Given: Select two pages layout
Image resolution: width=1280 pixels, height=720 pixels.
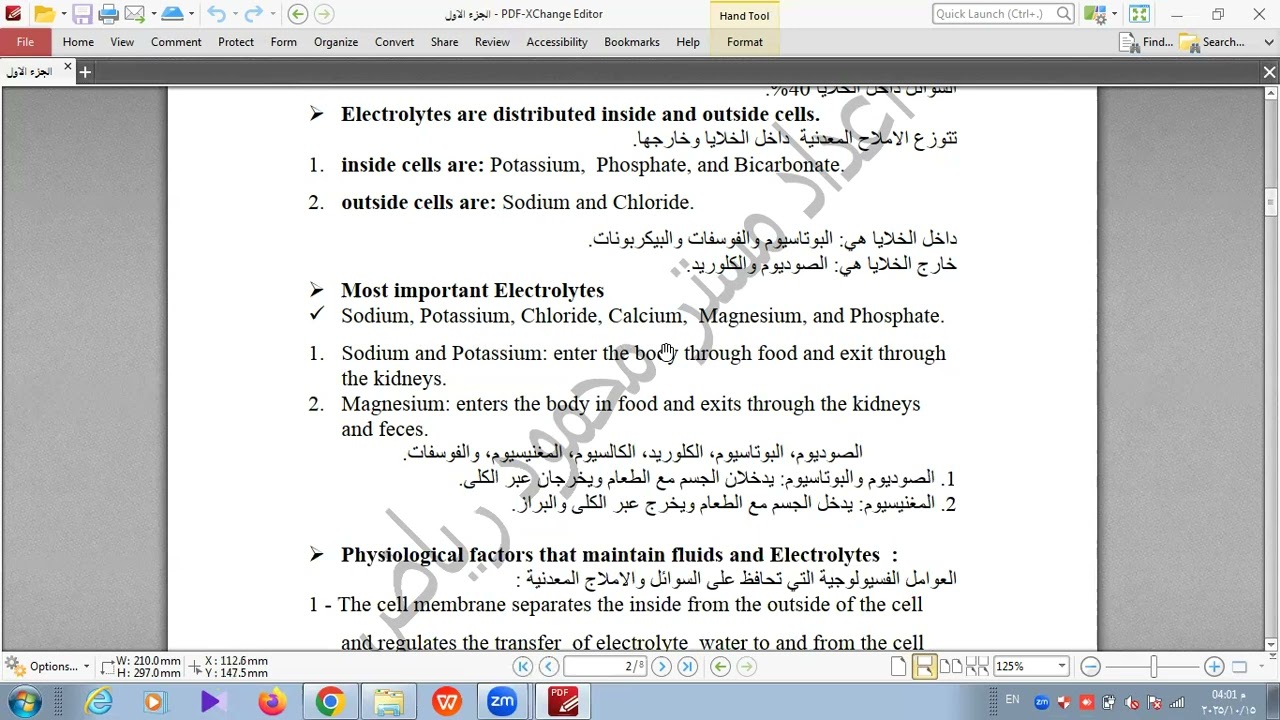Looking at the screenshot, I should 951,666.
